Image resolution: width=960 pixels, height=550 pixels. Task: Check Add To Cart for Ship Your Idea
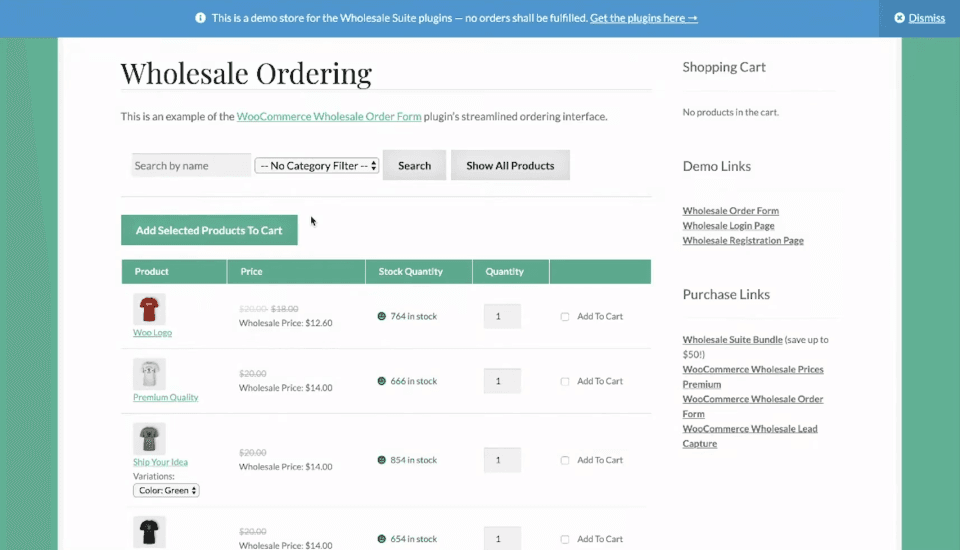[x=565, y=460]
